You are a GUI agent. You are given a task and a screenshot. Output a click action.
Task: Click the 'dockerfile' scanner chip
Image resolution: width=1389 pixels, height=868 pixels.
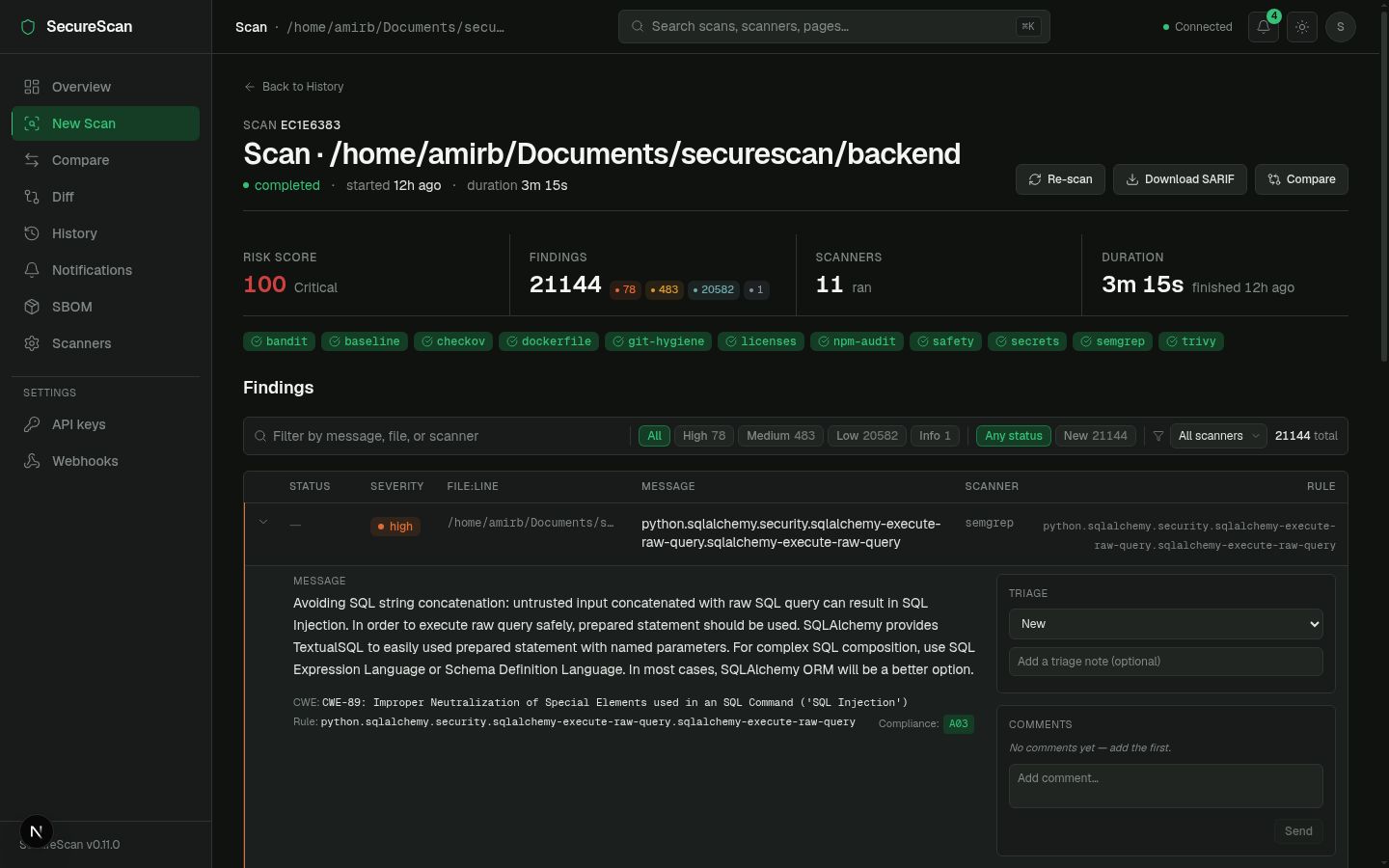pos(549,341)
